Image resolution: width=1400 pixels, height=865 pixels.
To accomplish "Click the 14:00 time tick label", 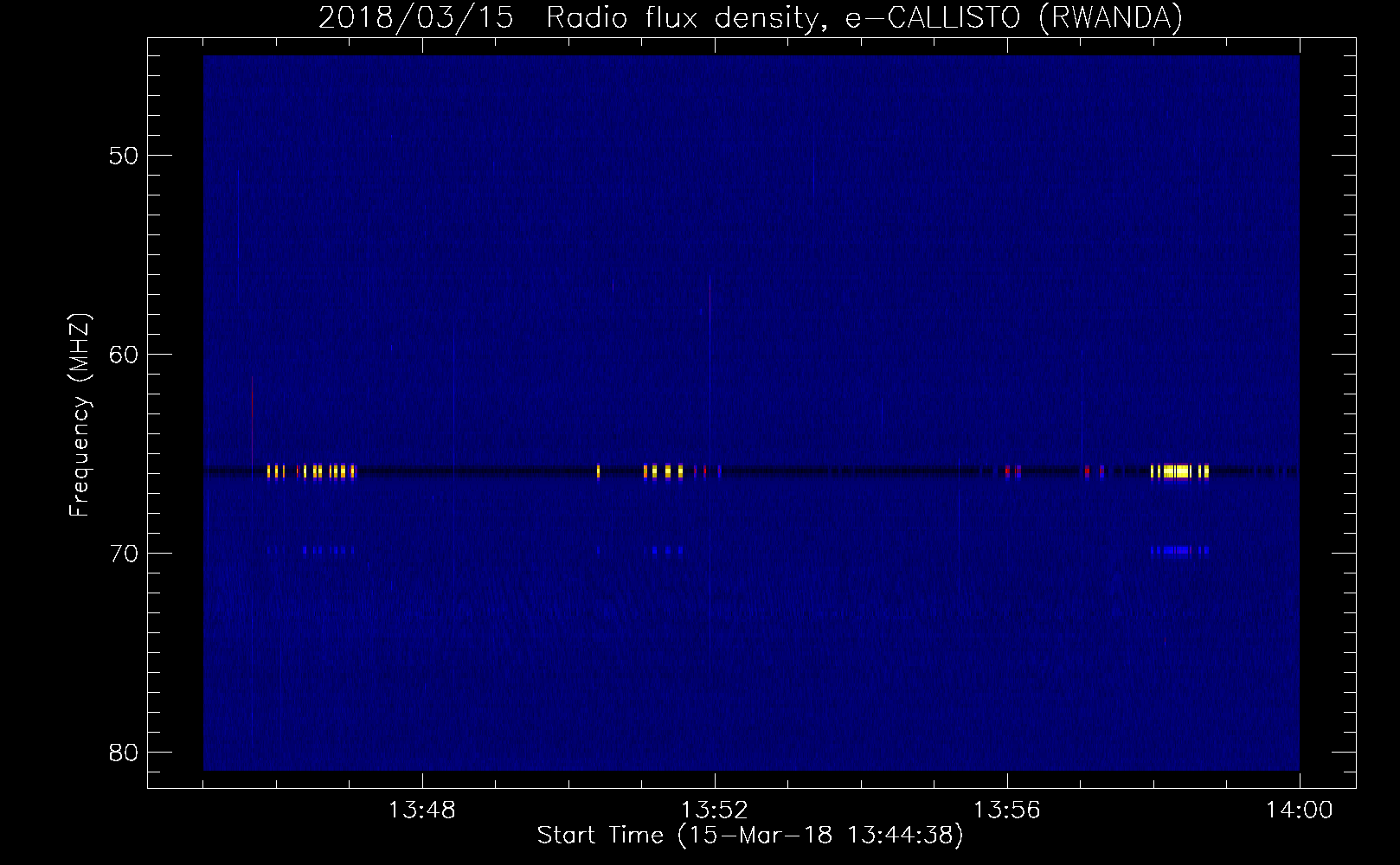I will [x=1300, y=811].
